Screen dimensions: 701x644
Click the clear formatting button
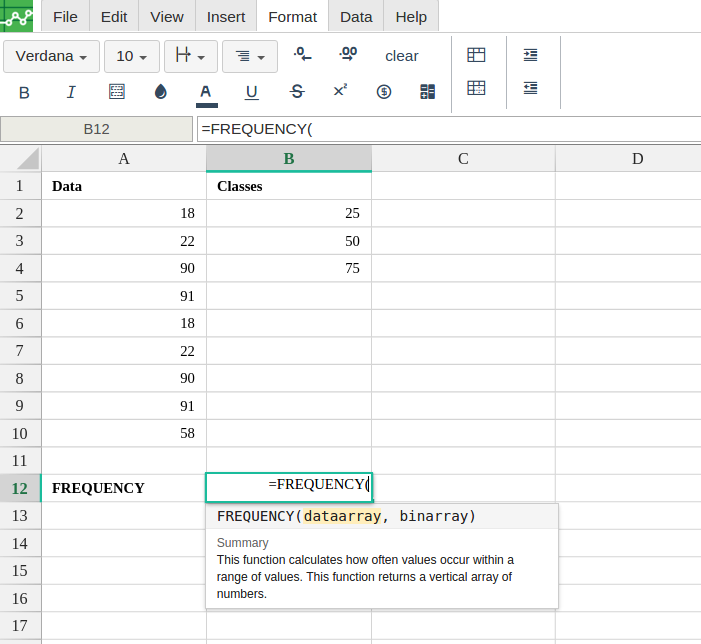coord(402,56)
